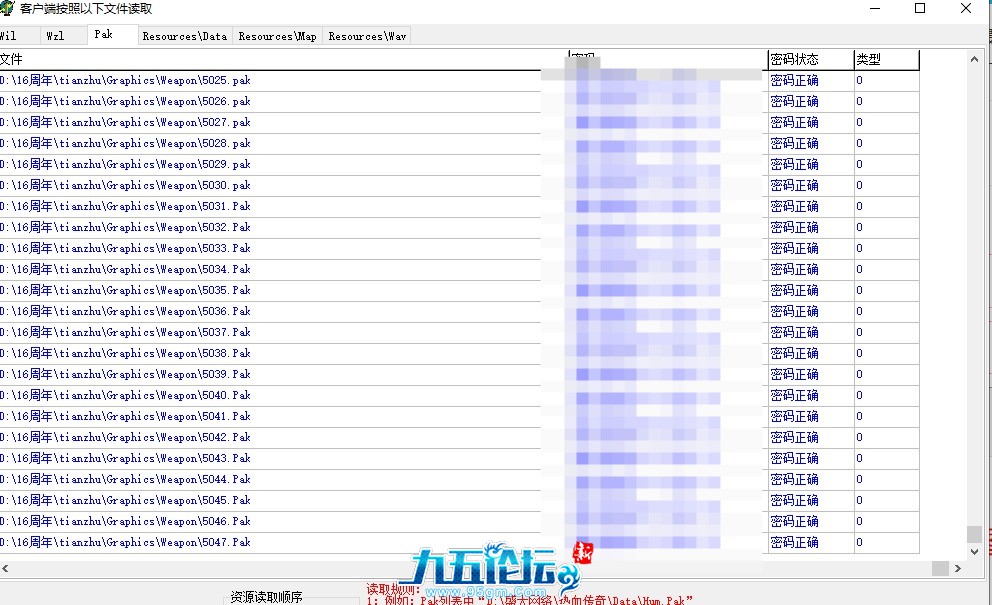The image size is (992, 605).
Task: Minimize the 客户端按照以下文件读取 window
Action: (875, 8)
